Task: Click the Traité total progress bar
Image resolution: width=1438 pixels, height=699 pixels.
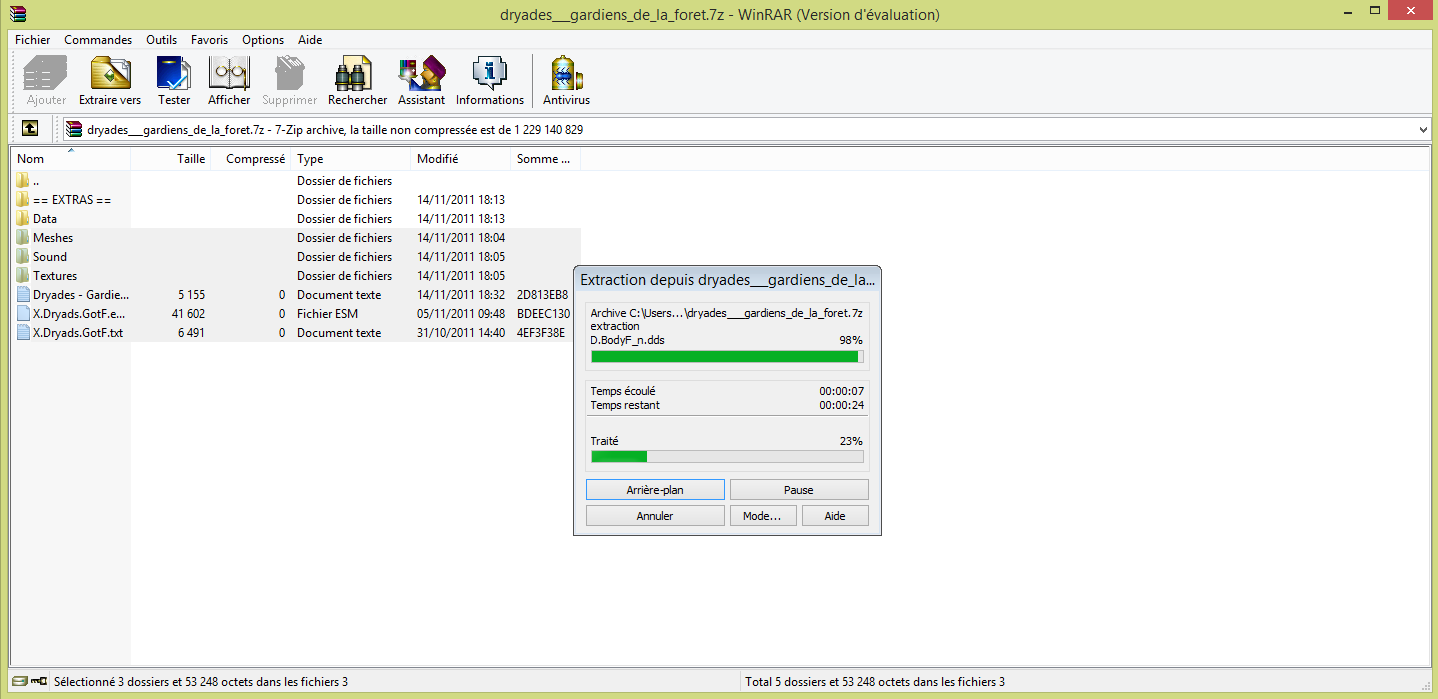Action: [727, 457]
